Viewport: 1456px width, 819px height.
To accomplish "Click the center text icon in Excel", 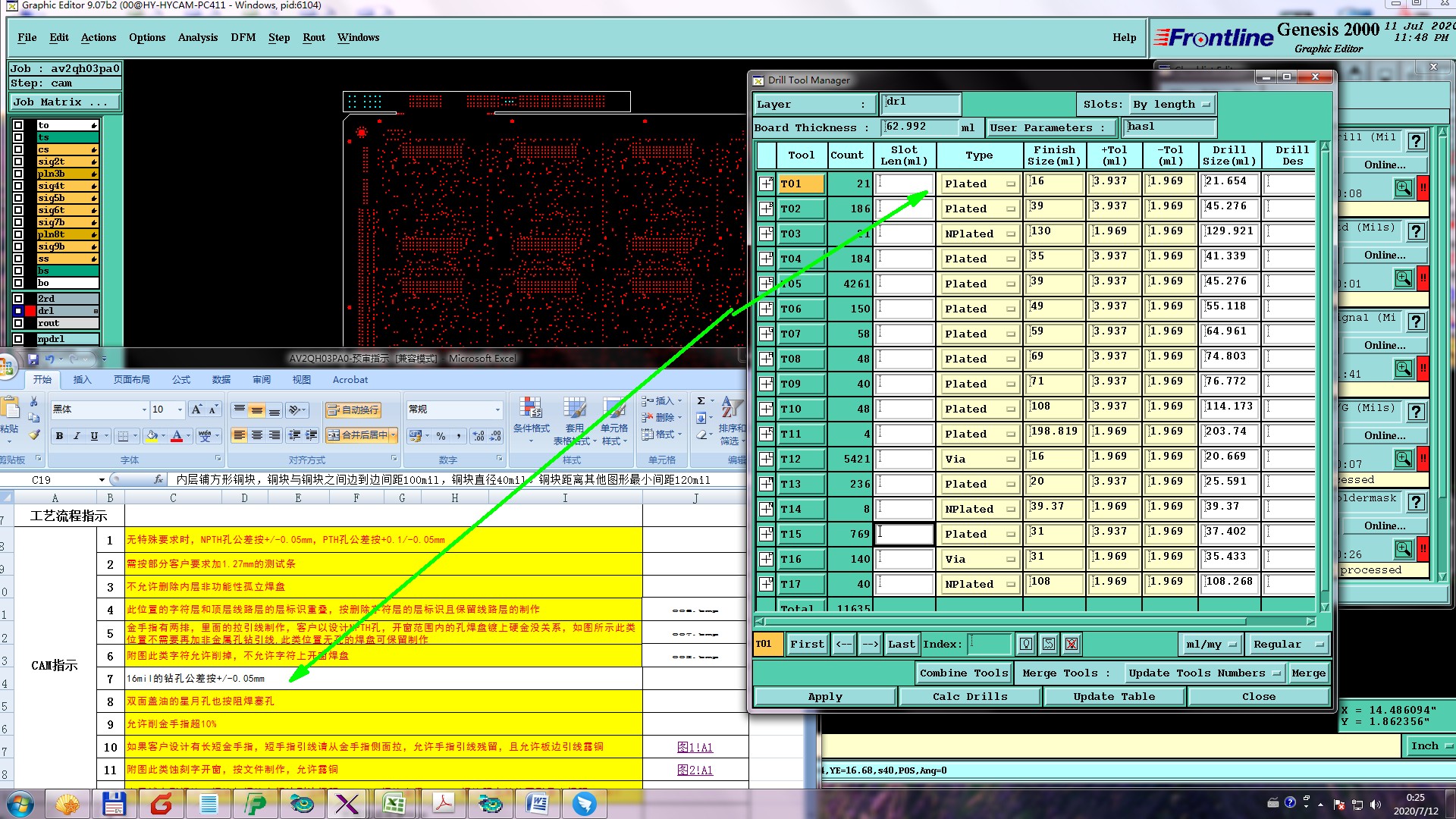I will (x=257, y=435).
